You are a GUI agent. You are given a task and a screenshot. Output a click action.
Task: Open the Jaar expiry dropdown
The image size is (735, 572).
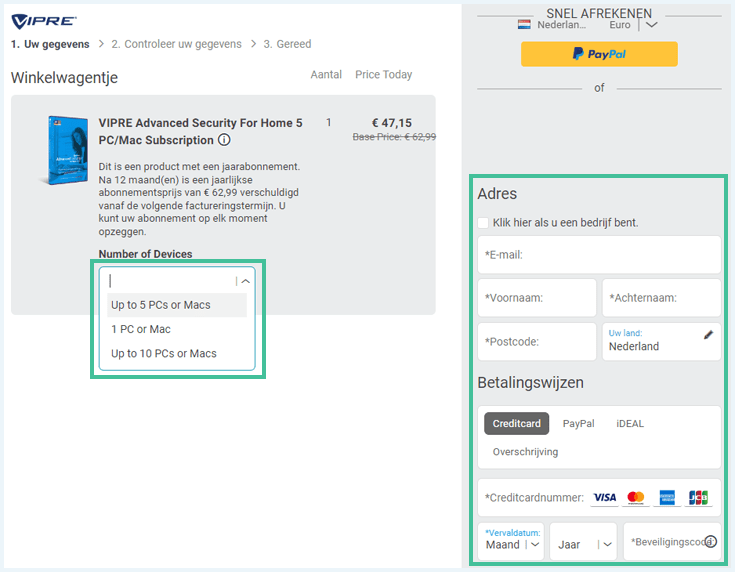tap(584, 542)
